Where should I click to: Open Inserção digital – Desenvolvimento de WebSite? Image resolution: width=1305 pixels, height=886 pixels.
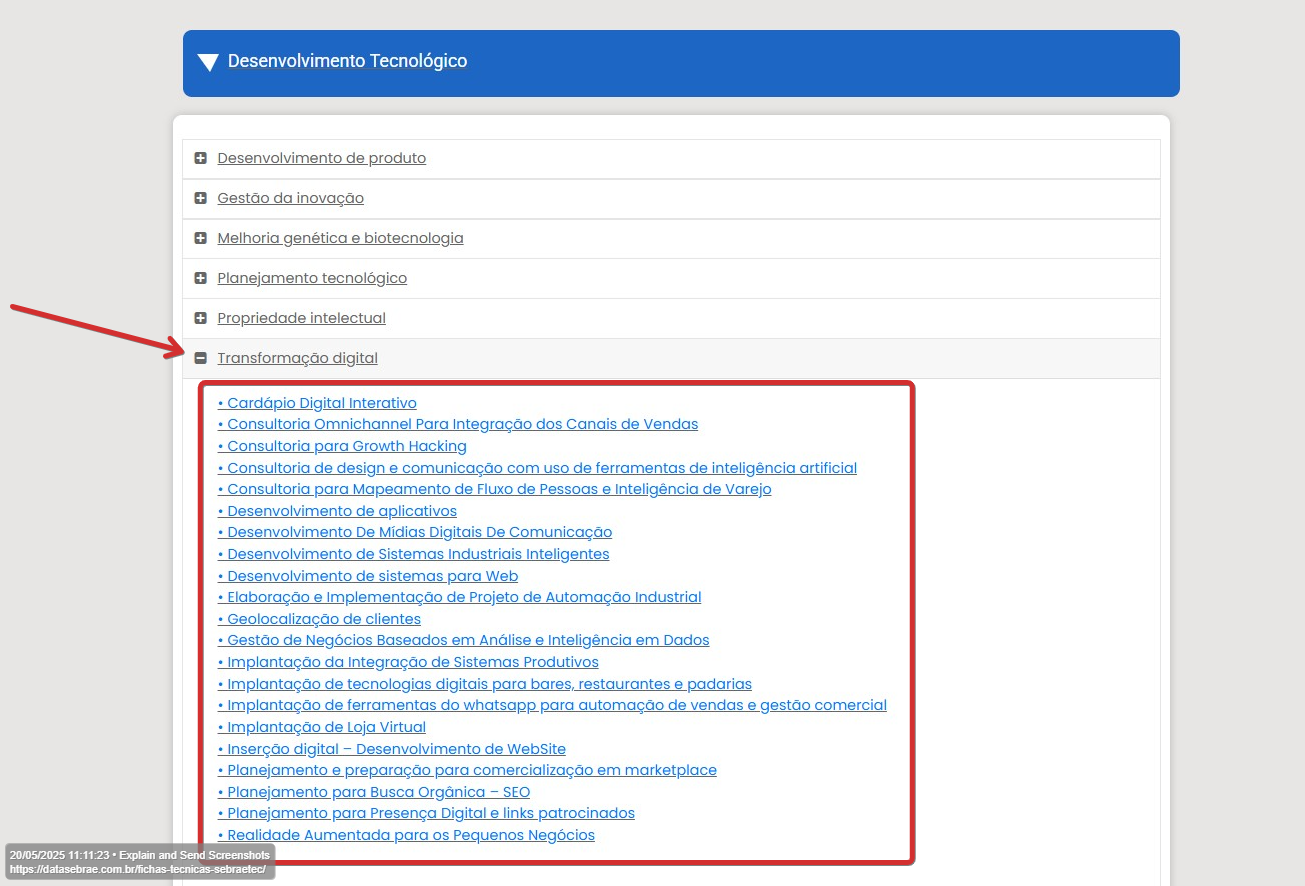pos(392,749)
